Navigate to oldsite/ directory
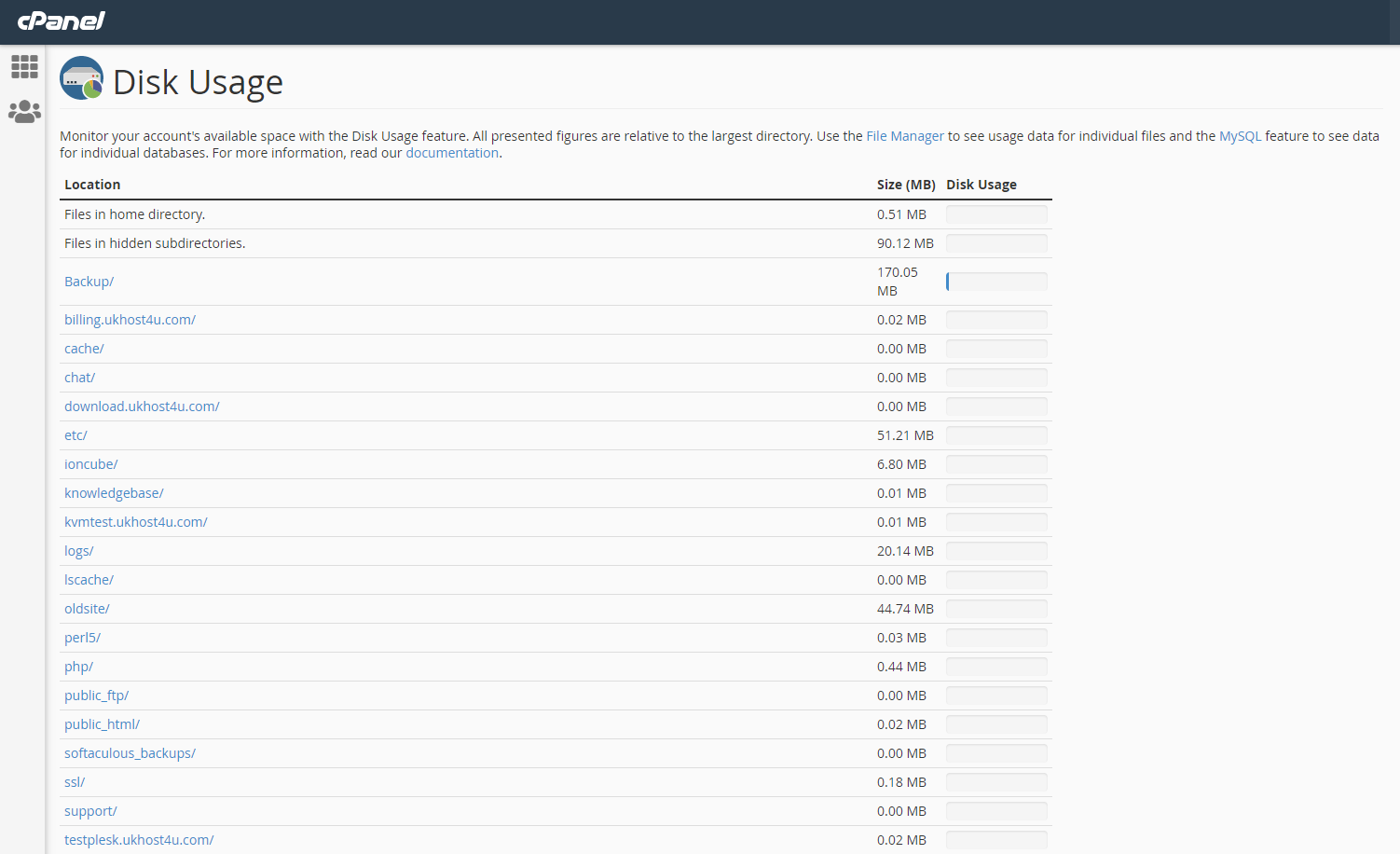This screenshot has width=1400, height=854. tap(87, 609)
